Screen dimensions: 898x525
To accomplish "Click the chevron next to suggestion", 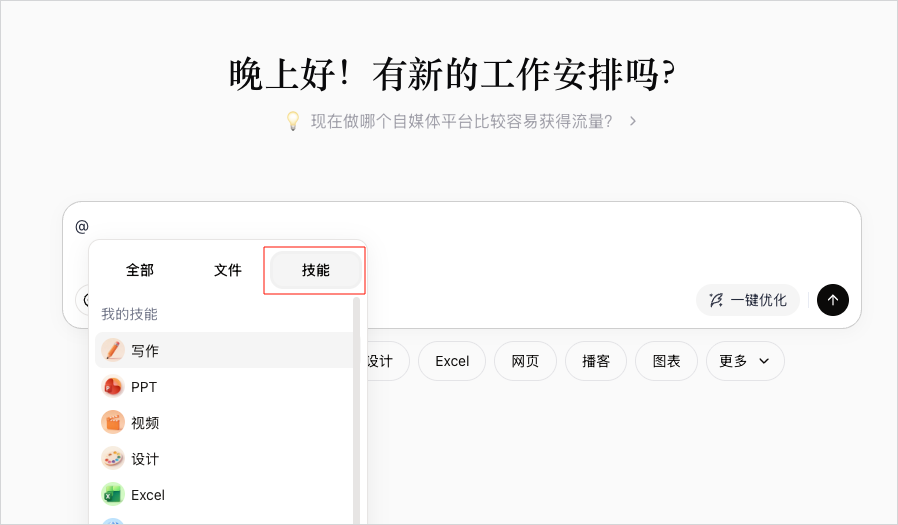I will [633, 121].
